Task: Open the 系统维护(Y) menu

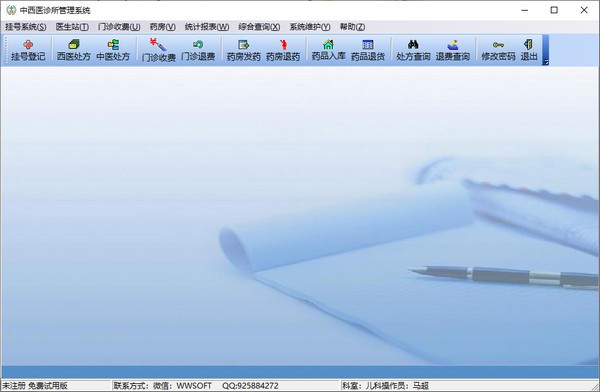Action: pyautogui.click(x=310, y=27)
